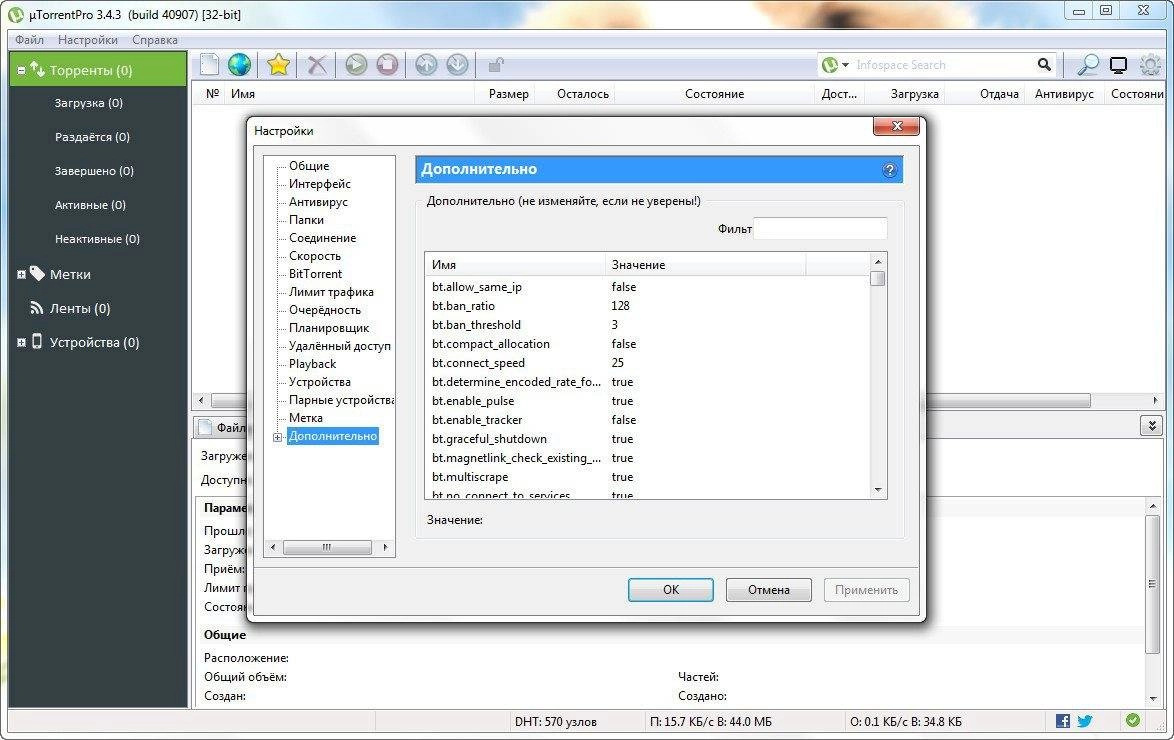
Task: Click Add Torrent from URL globe icon
Action: 240,65
